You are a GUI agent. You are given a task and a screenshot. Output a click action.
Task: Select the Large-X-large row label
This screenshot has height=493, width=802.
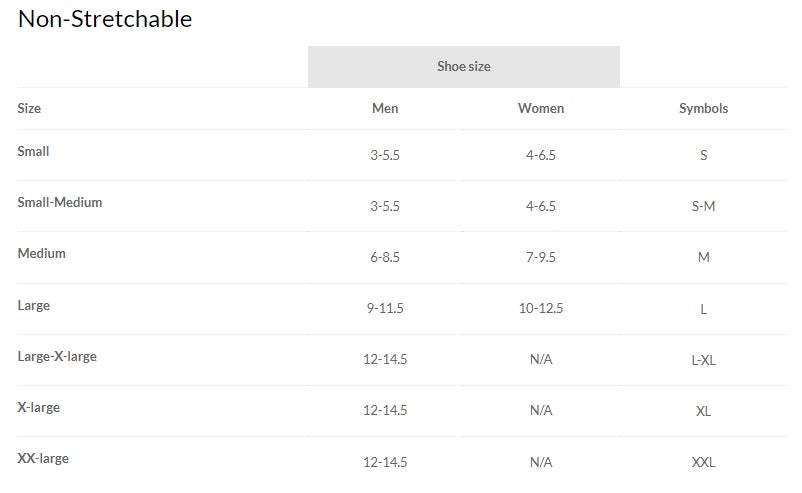click(x=57, y=356)
